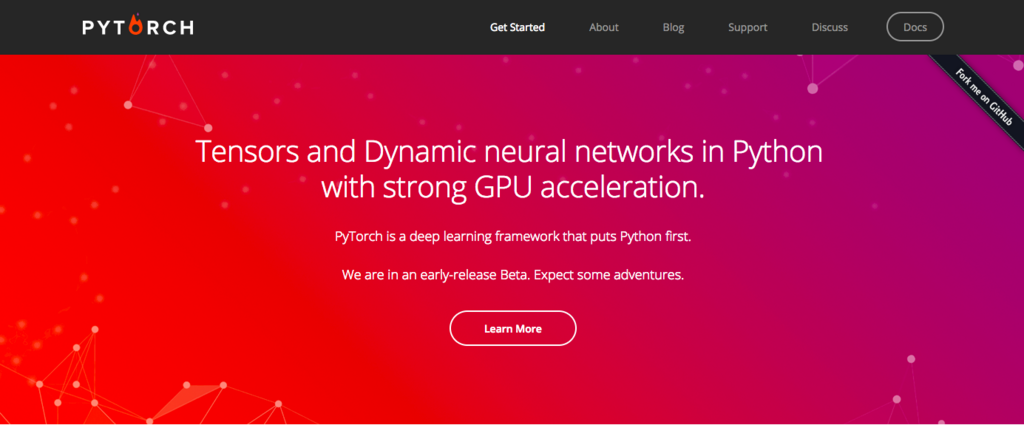Visit the Discuss forum
Image resolution: width=1024 pixels, height=425 pixels.
click(829, 27)
